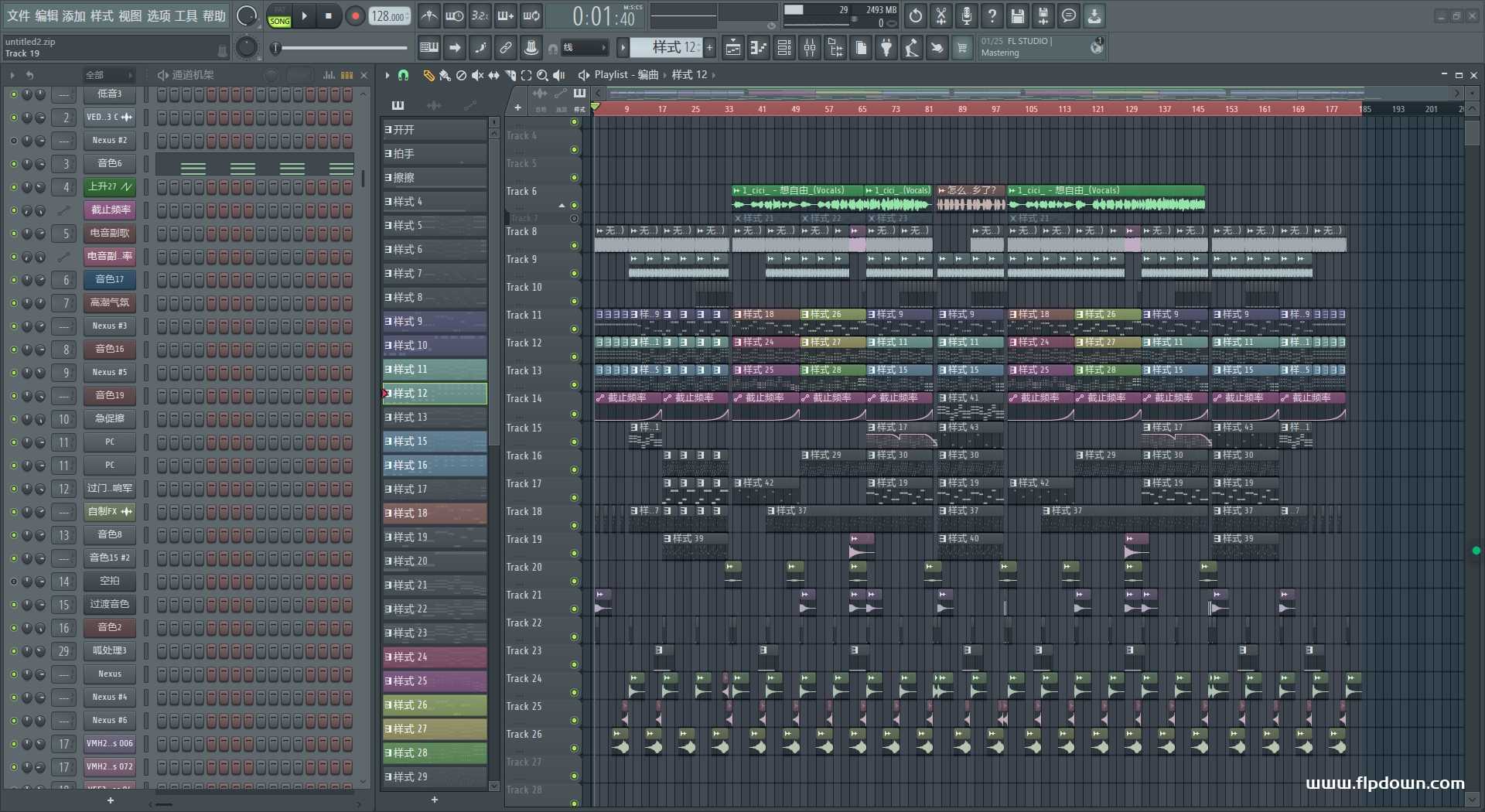This screenshot has height=812, width=1485.
Task: Save the project with the floppy icon
Action: pyautogui.click(x=1018, y=15)
